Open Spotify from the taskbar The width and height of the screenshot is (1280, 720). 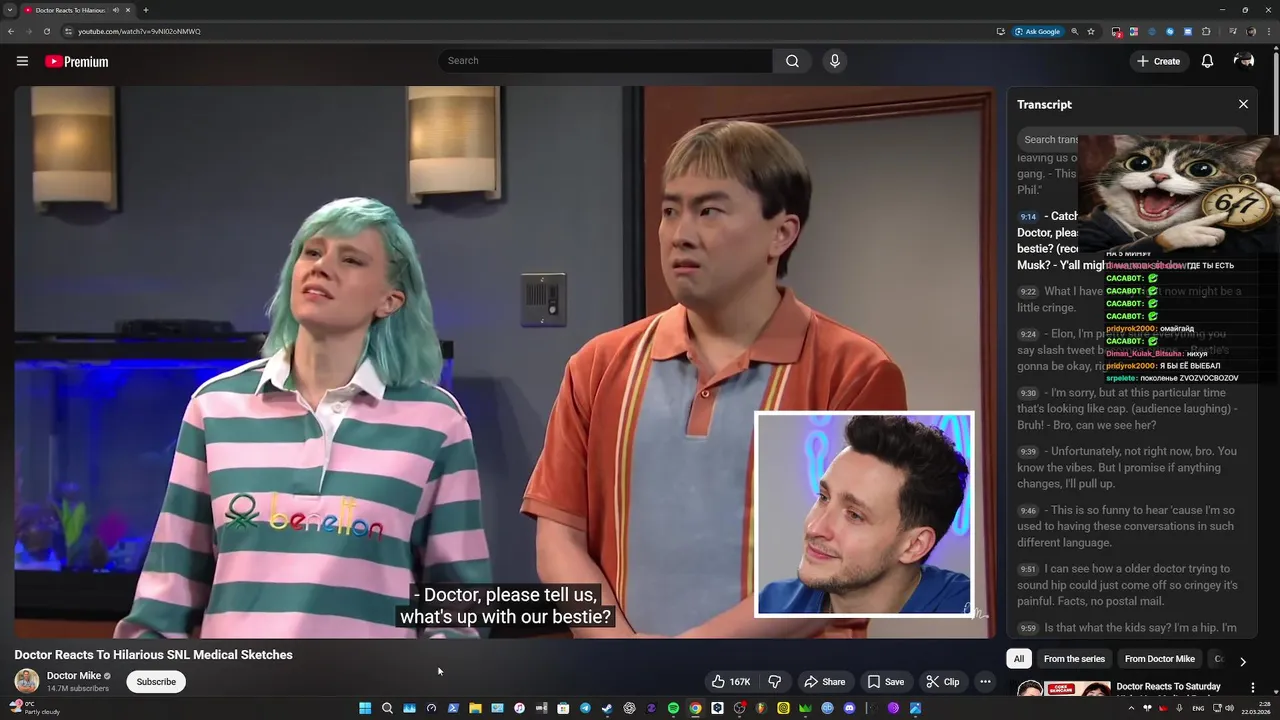pyautogui.click(x=673, y=708)
